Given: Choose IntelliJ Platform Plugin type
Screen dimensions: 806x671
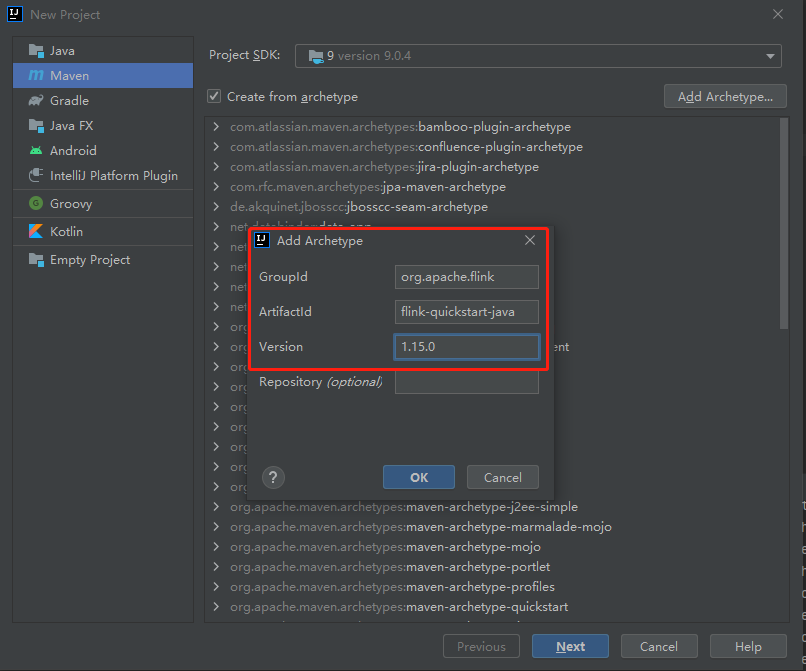Looking at the screenshot, I should (103, 175).
